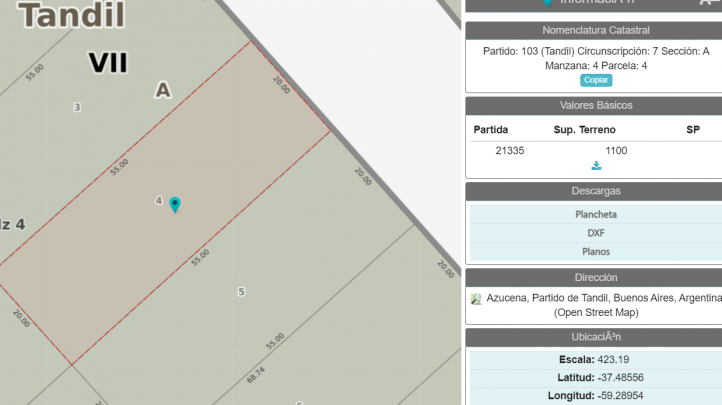This screenshot has width=722, height=405.
Task: Click the Tandil map label
Action: (71, 14)
